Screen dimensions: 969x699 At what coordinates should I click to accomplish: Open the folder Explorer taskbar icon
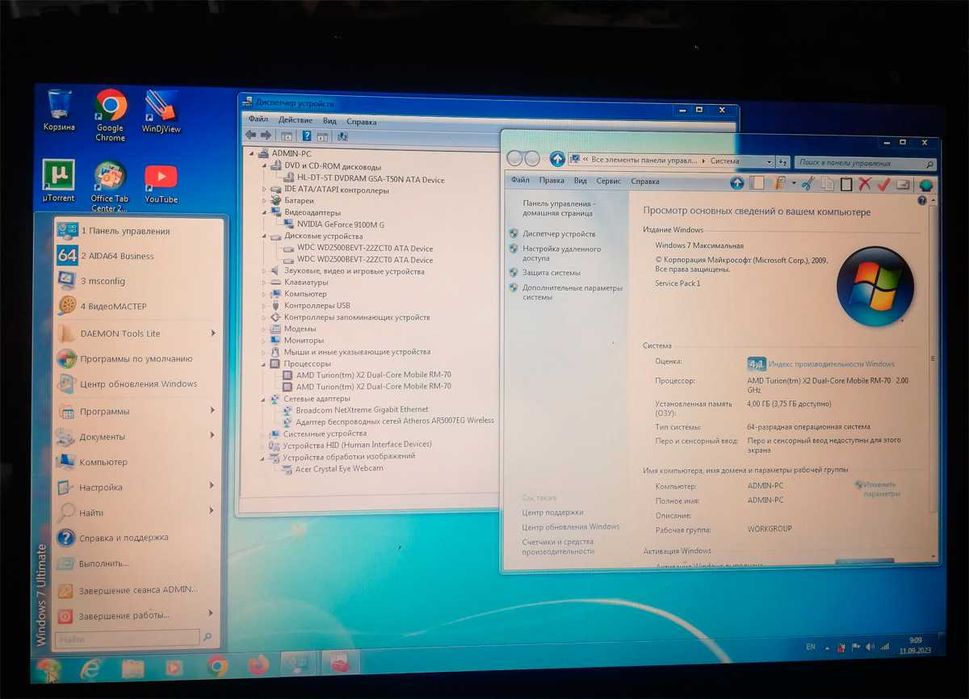132,668
